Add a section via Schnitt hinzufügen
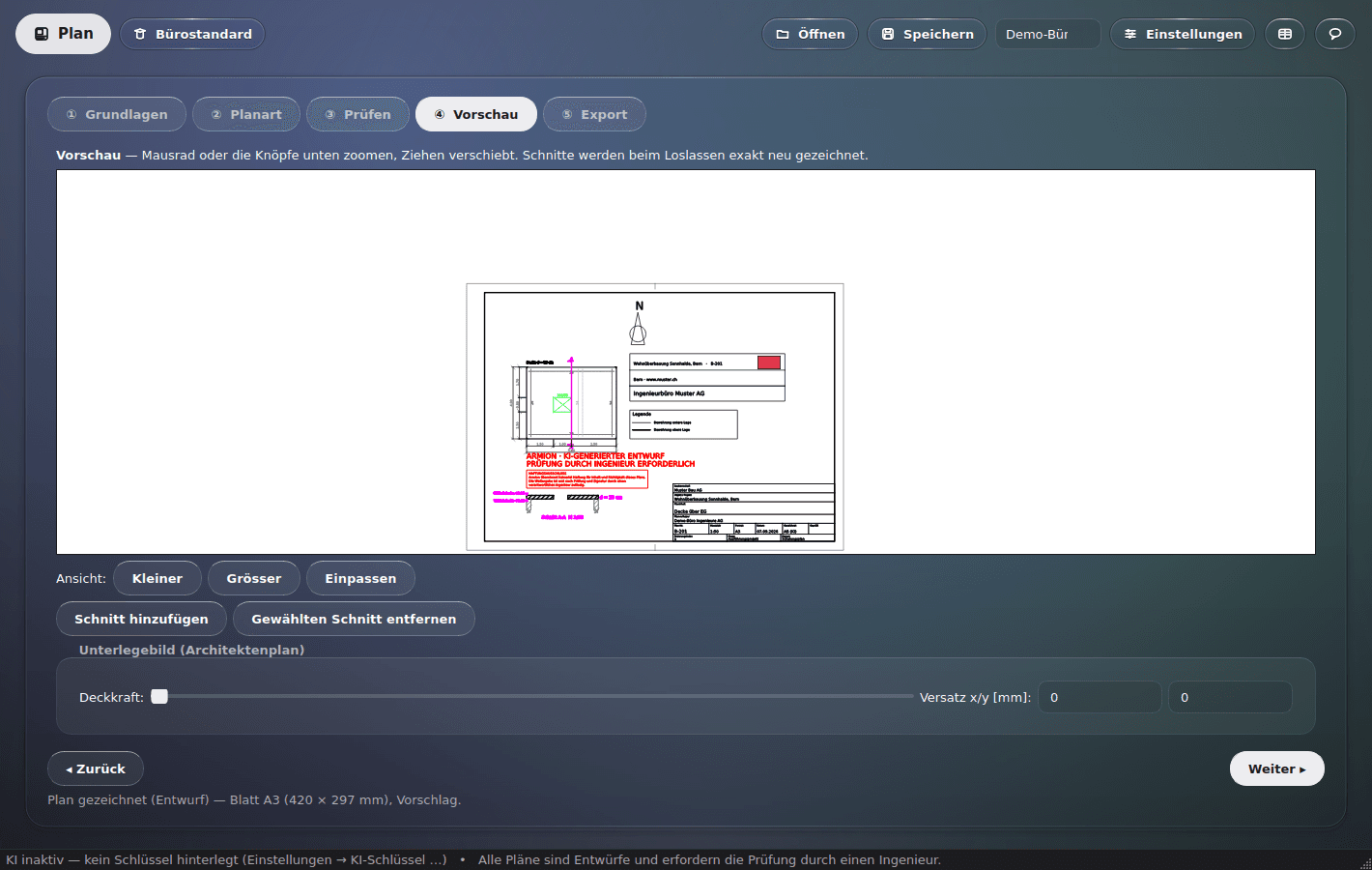This screenshot has height=870, width=1372. [x=141, y=619]
